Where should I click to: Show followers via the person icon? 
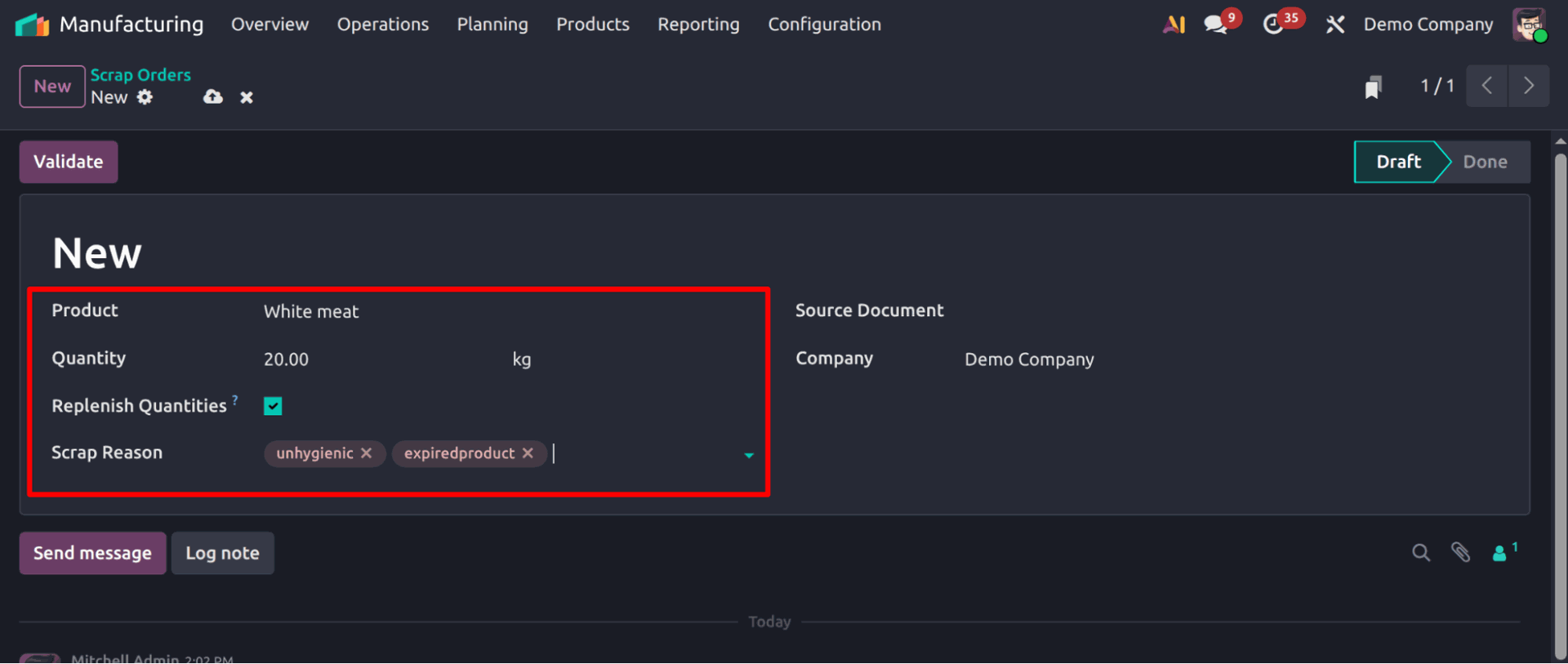(1500, 553)
